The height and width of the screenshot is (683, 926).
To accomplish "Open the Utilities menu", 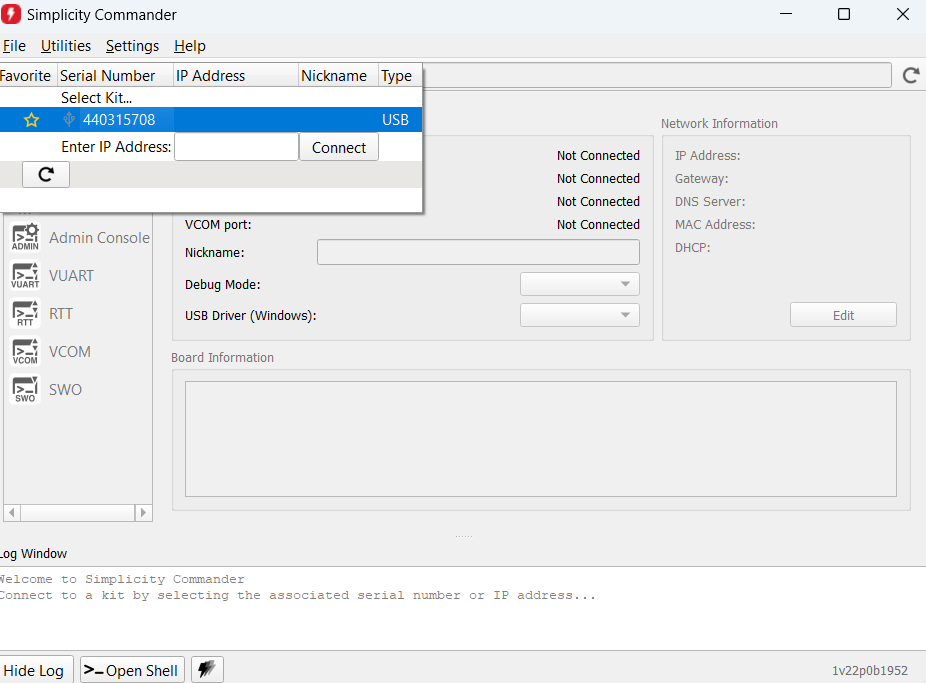I will coord(66,46).
